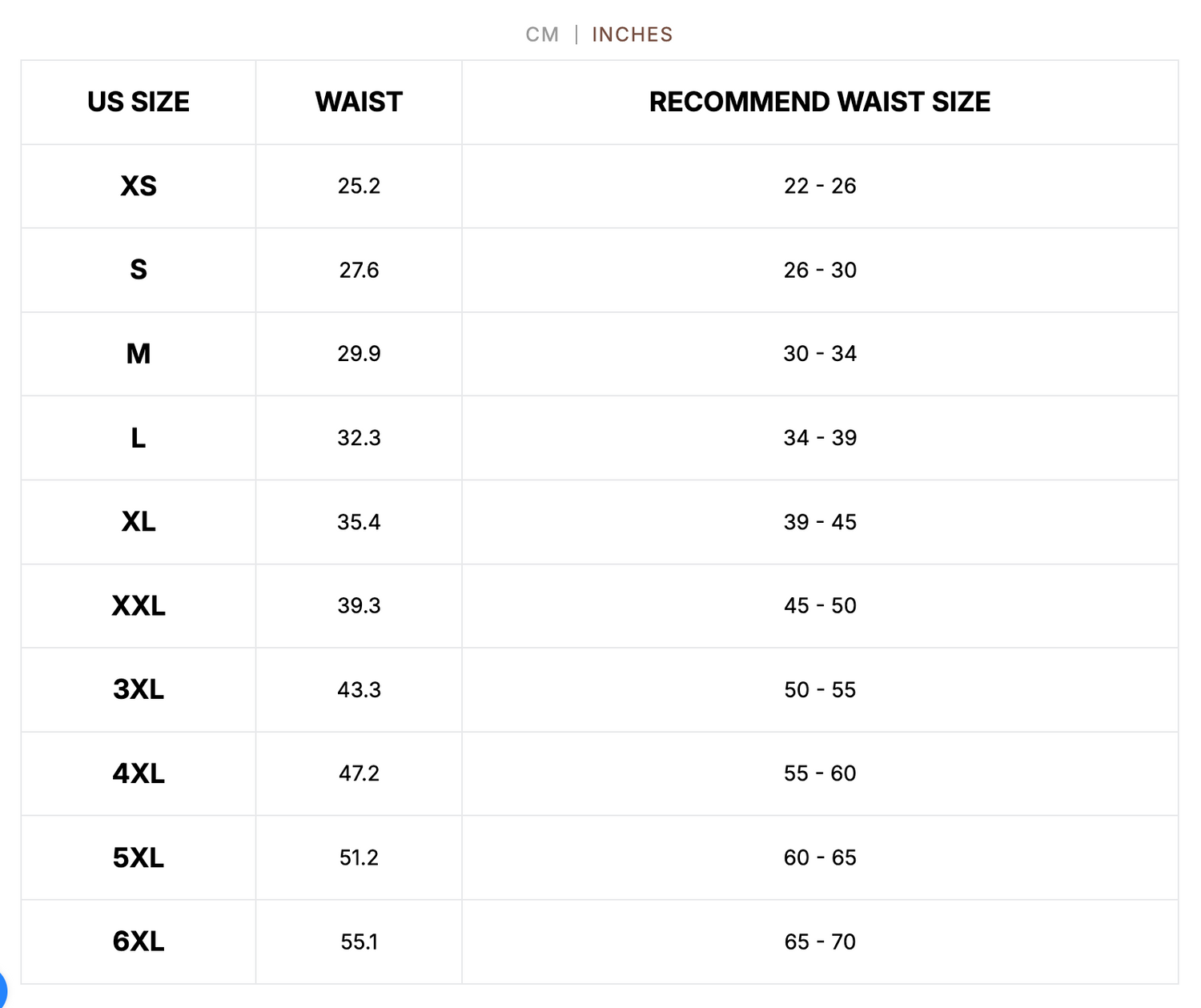The width and height of the screenshot is (1201, 1008).
Task: Click the 39.3 waist measurement
Action: tap(359, 606)
